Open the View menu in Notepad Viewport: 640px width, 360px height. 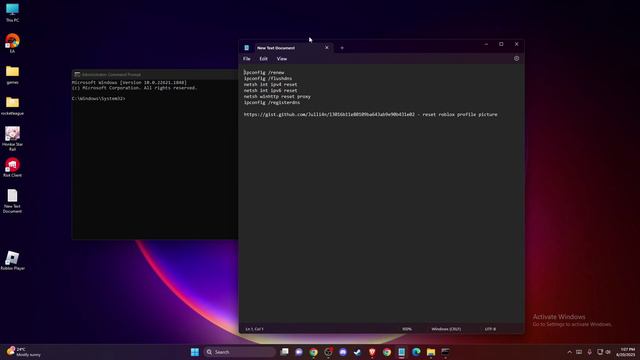[282, 59]
